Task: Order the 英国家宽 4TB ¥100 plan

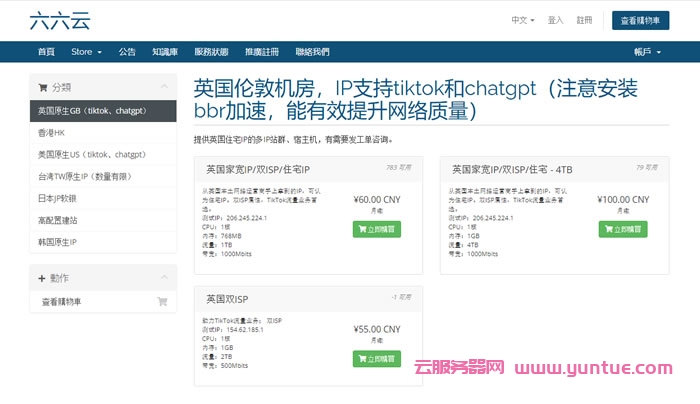Action: coord(623,229)
